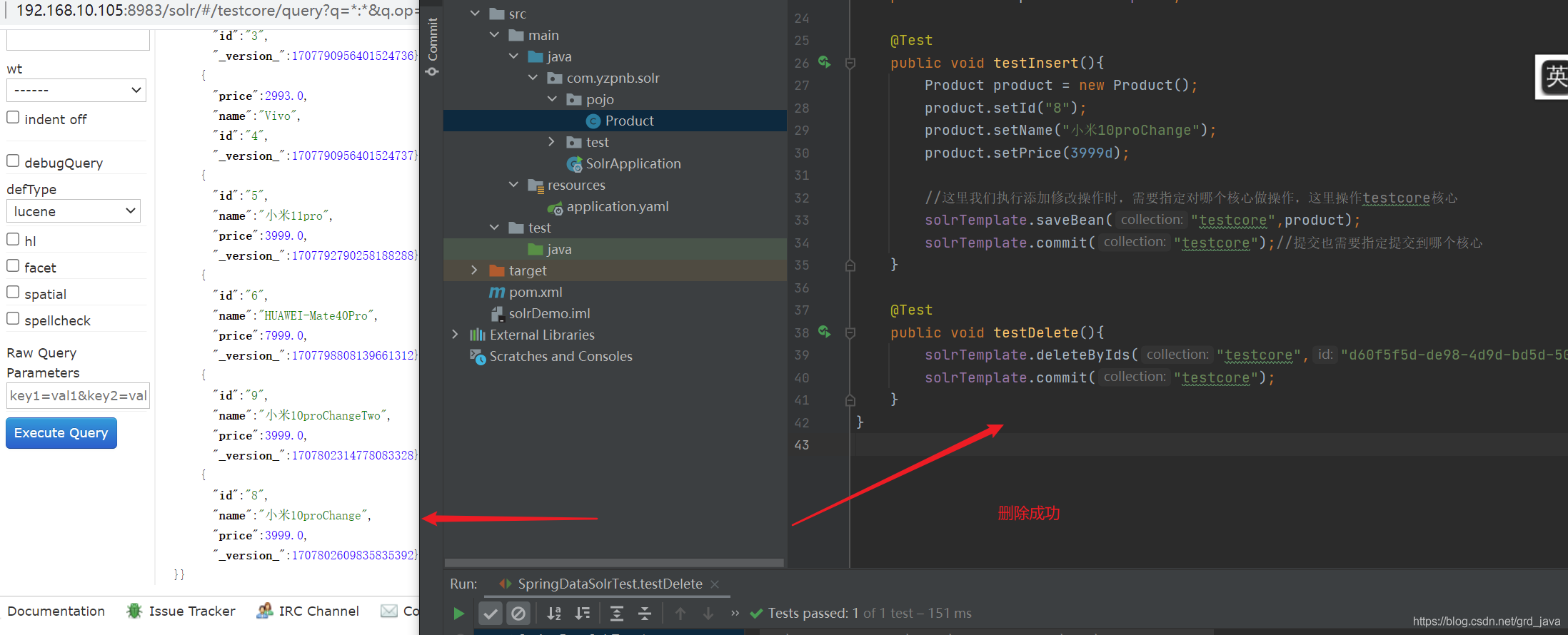Expand External Libraries node

click(x=455, y=335)
